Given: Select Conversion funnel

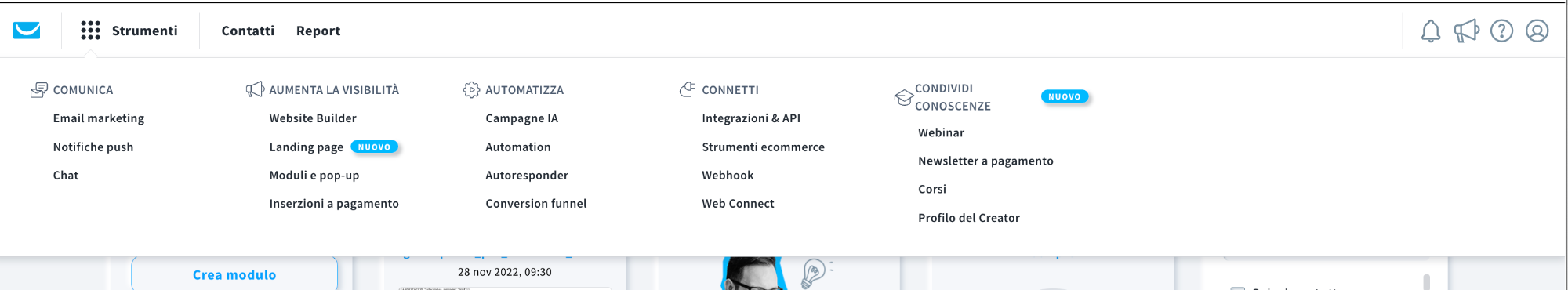Looking at the screenshot, I should pos(536,204).
